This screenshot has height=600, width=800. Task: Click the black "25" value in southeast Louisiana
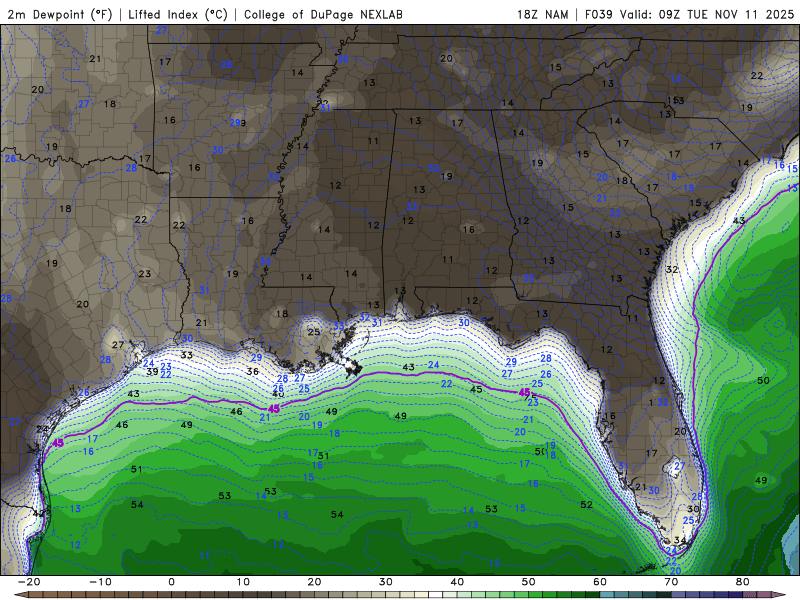point(313,332)
